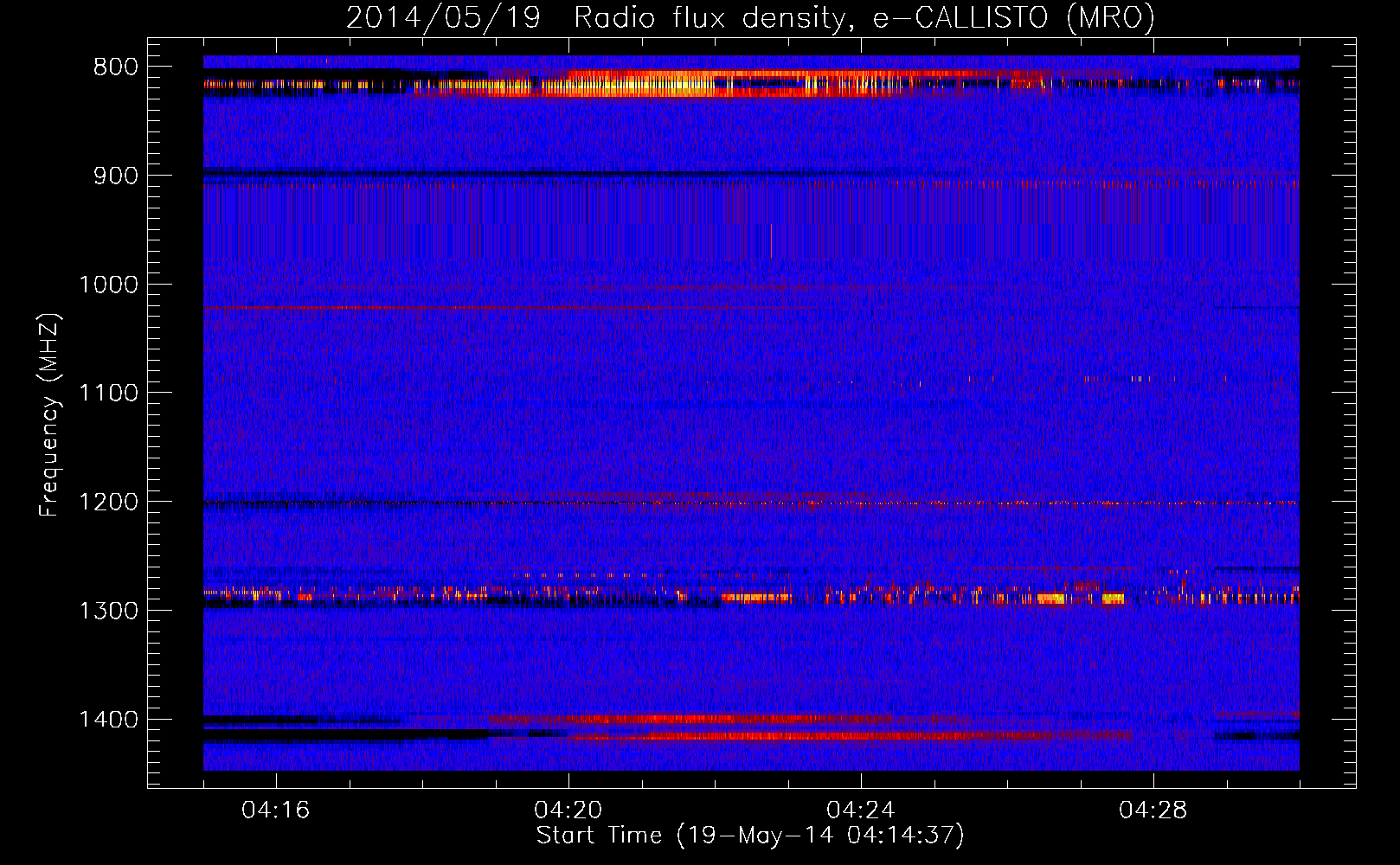Select the 1300 frequency axis label
Screen dimensions: 1400x865
click(x=108, y=611)
